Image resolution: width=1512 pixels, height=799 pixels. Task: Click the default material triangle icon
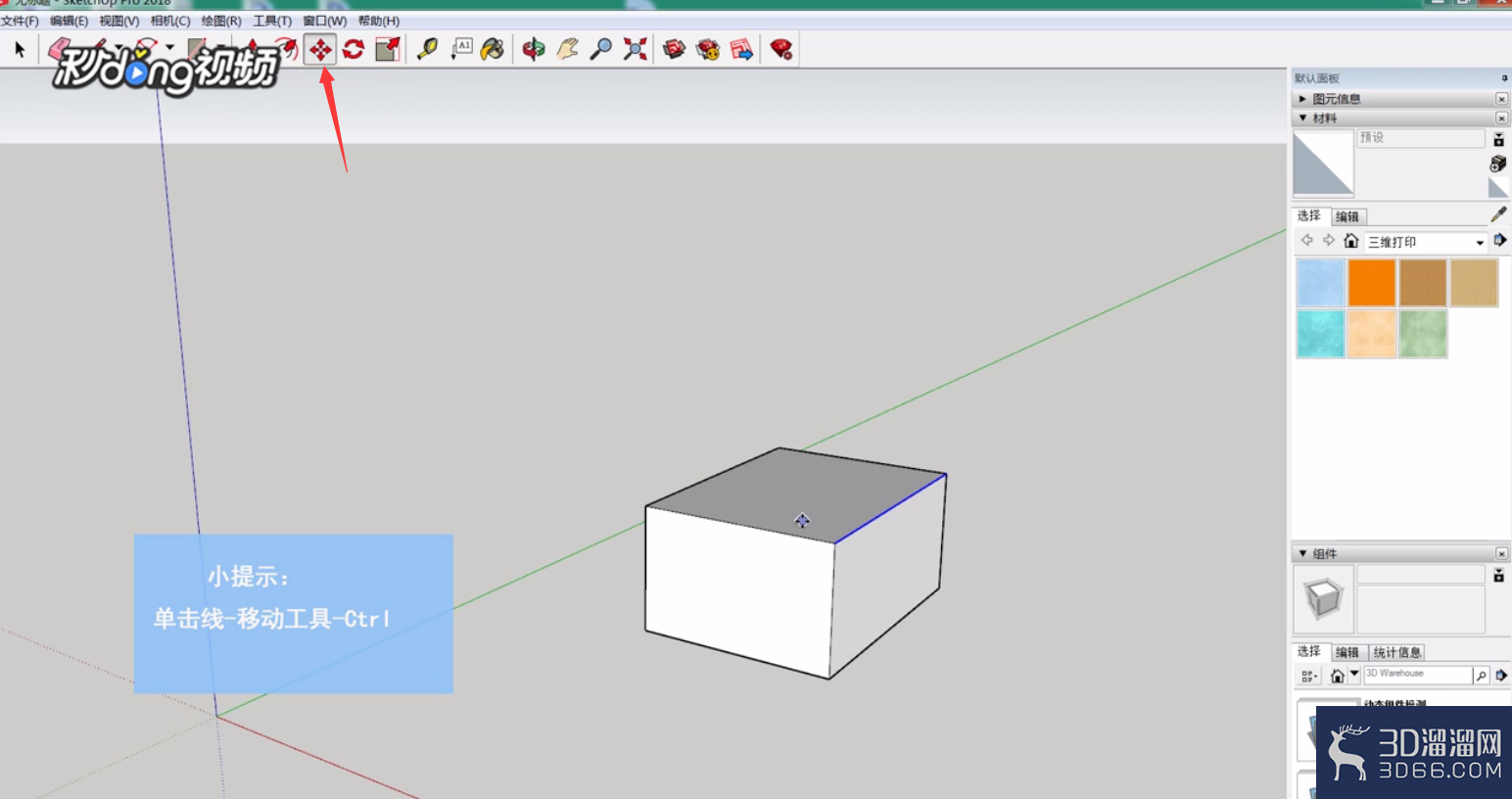click(1498, 188)
